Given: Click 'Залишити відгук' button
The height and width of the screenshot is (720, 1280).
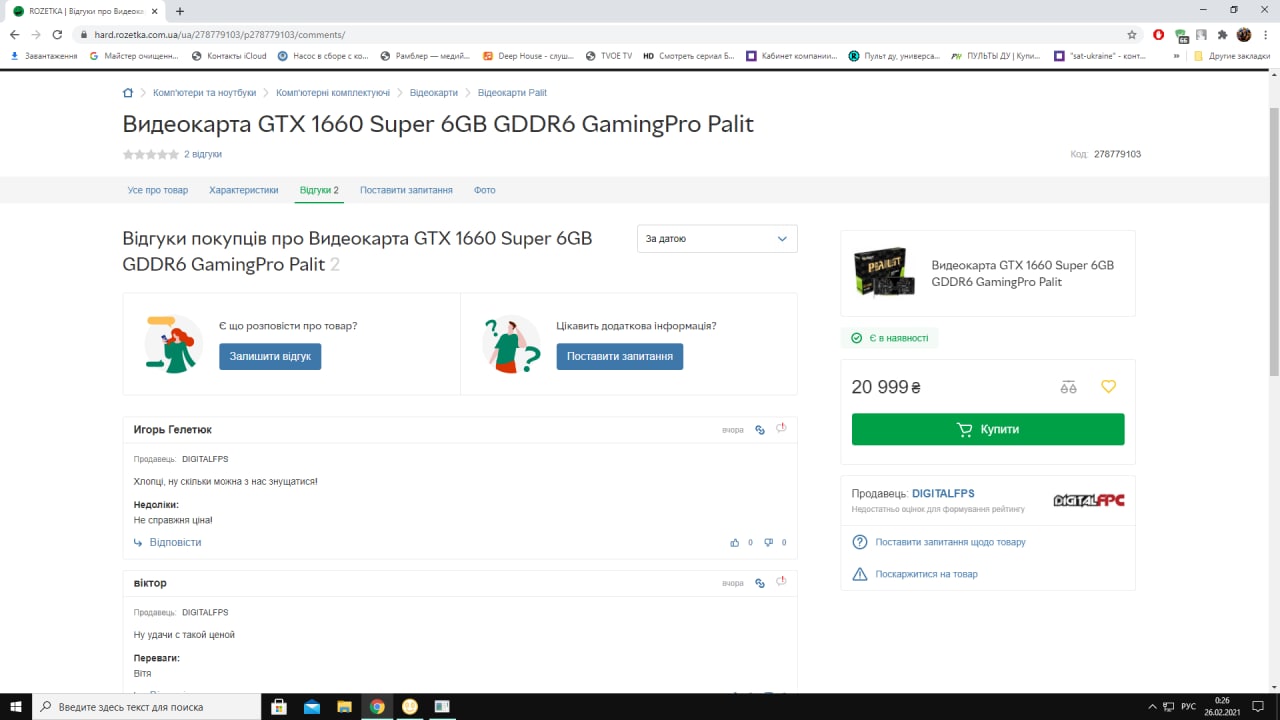Looking at the screenshot, I should coord(270,356).
